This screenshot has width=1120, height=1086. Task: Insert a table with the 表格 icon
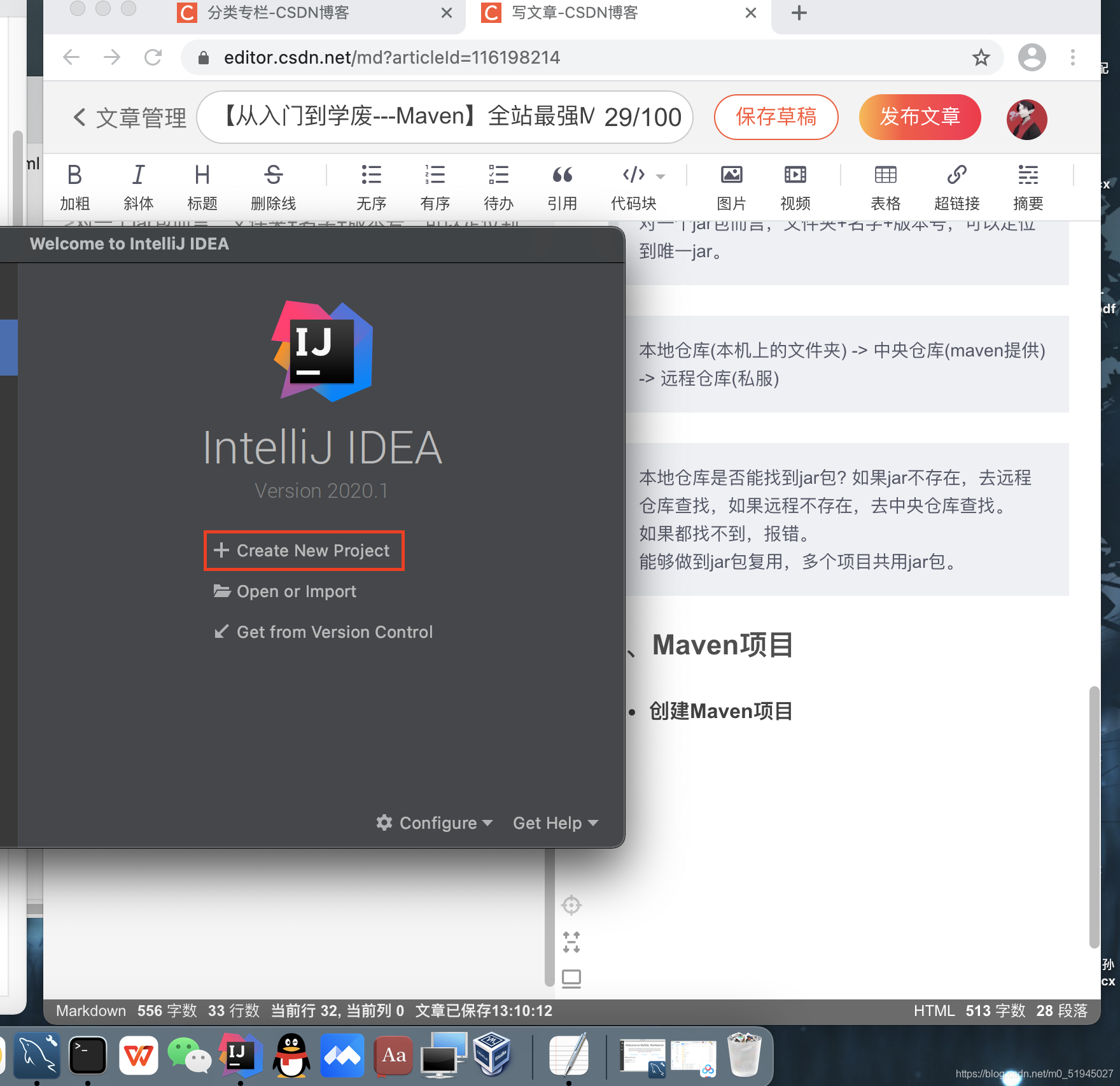coord(885,187)
